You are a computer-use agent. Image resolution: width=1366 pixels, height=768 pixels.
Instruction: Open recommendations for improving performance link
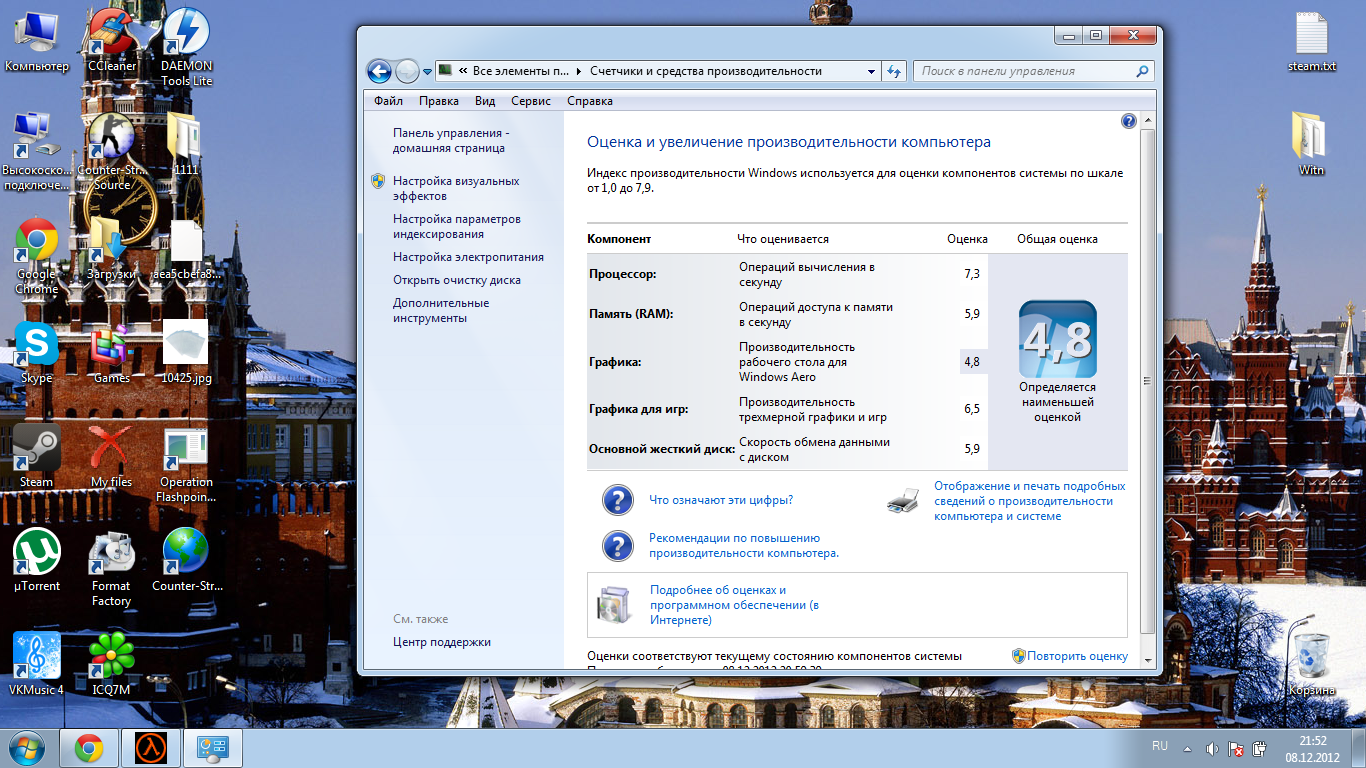click(744, 545)
